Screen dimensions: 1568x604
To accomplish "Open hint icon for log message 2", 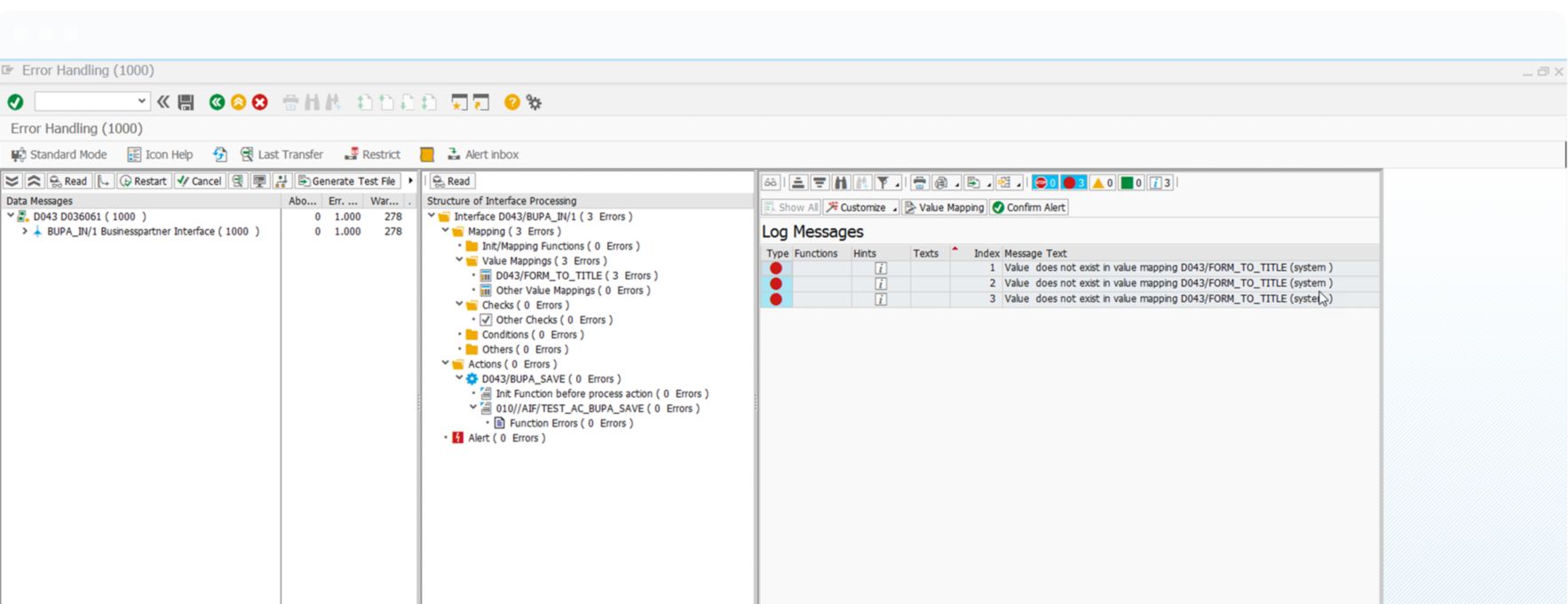I will pyautogui.click(x=880, y=283).
